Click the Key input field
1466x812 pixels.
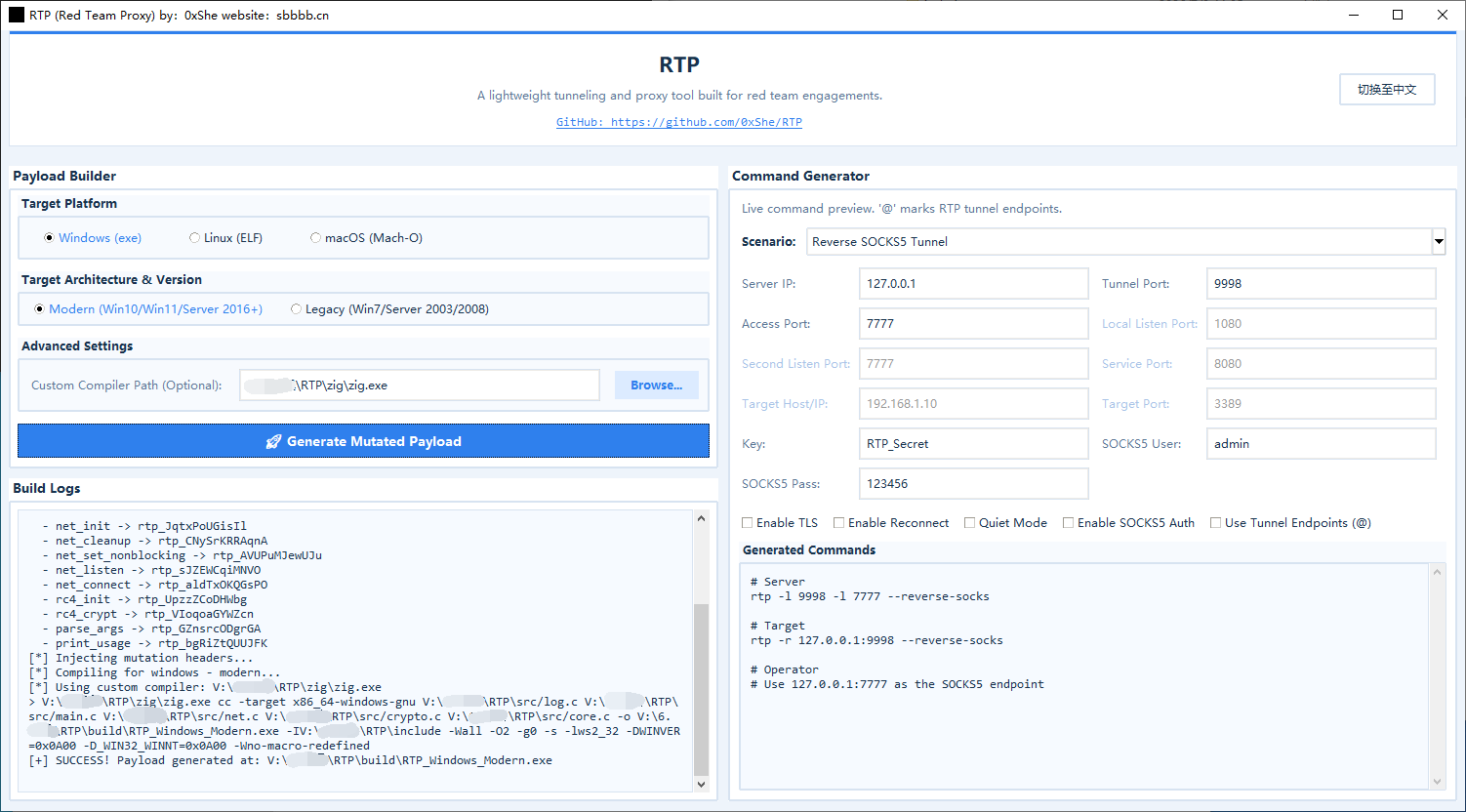[x=973, y=444]
